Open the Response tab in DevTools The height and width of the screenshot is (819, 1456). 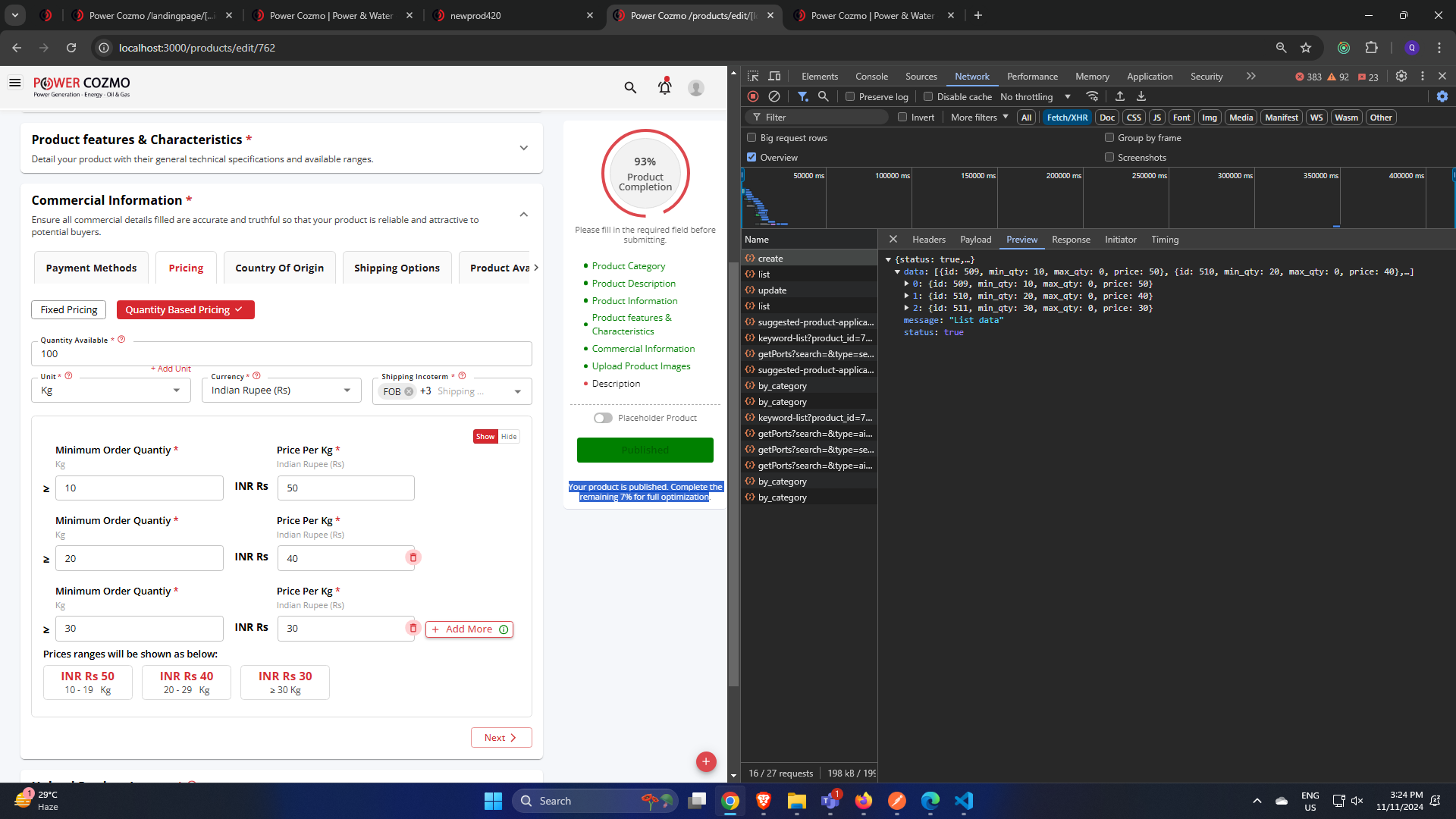click(x=1071, y=240)
